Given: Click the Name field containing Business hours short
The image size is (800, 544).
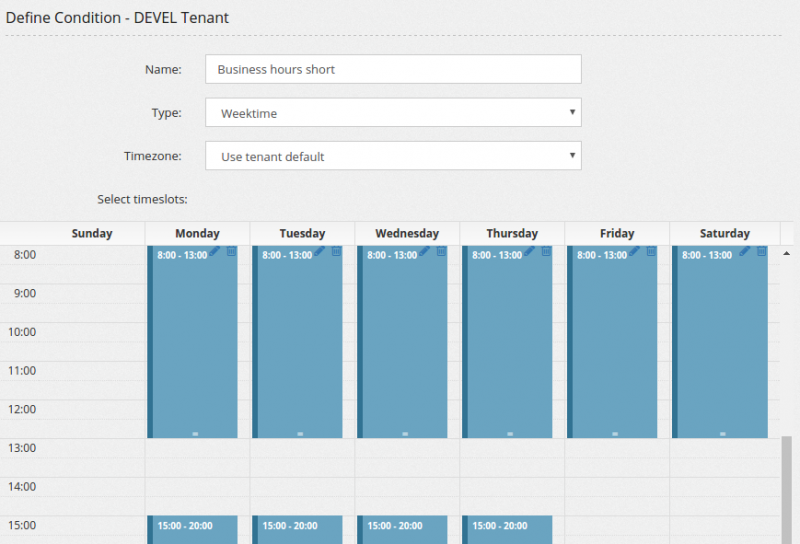Looking at the screenshot, I should 393,69.
